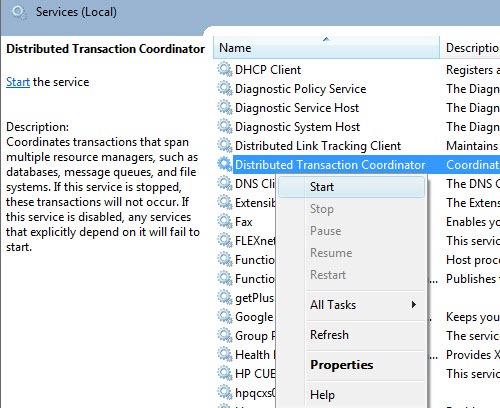Select Diagnostic System Host service row
The height and width of the screenshot is (408, 500).
[358, 127]
